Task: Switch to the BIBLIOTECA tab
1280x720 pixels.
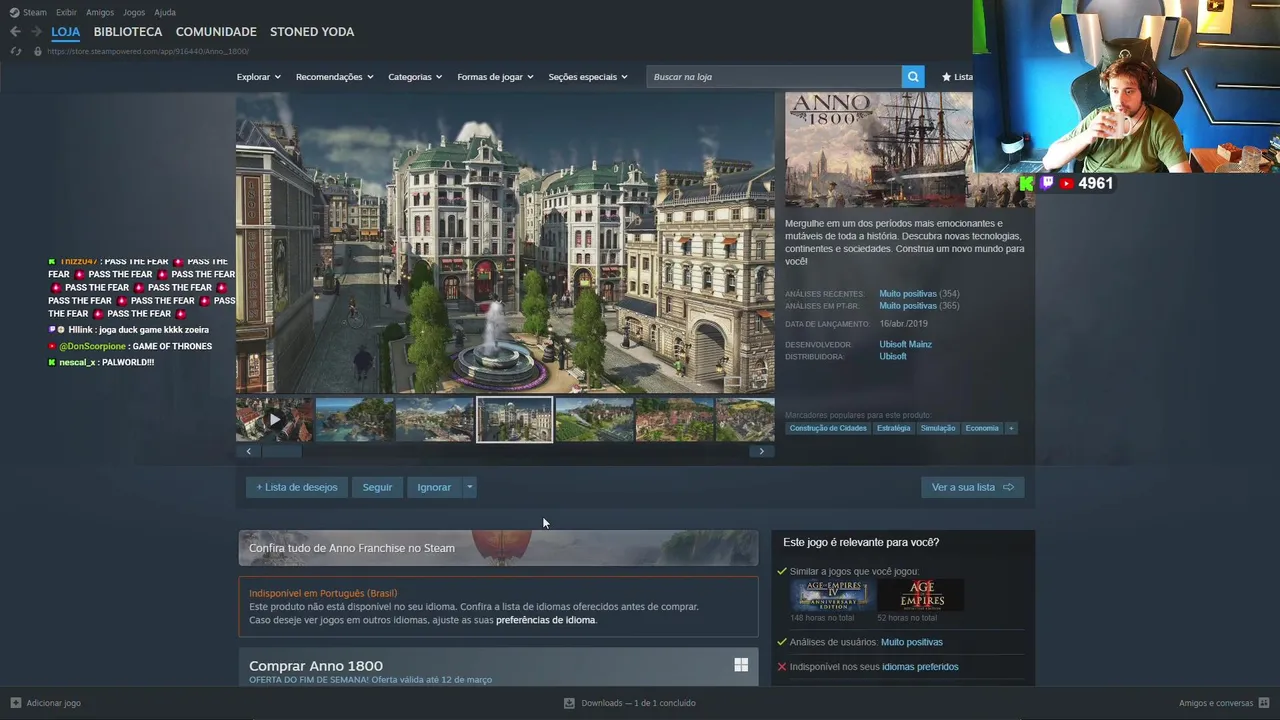Action: click(x=128, y=32)
